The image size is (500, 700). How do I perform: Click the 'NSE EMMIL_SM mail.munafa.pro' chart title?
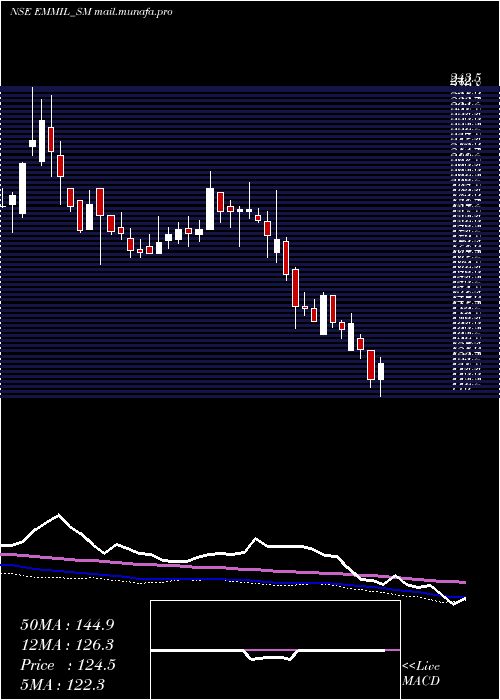pos(91,12)
